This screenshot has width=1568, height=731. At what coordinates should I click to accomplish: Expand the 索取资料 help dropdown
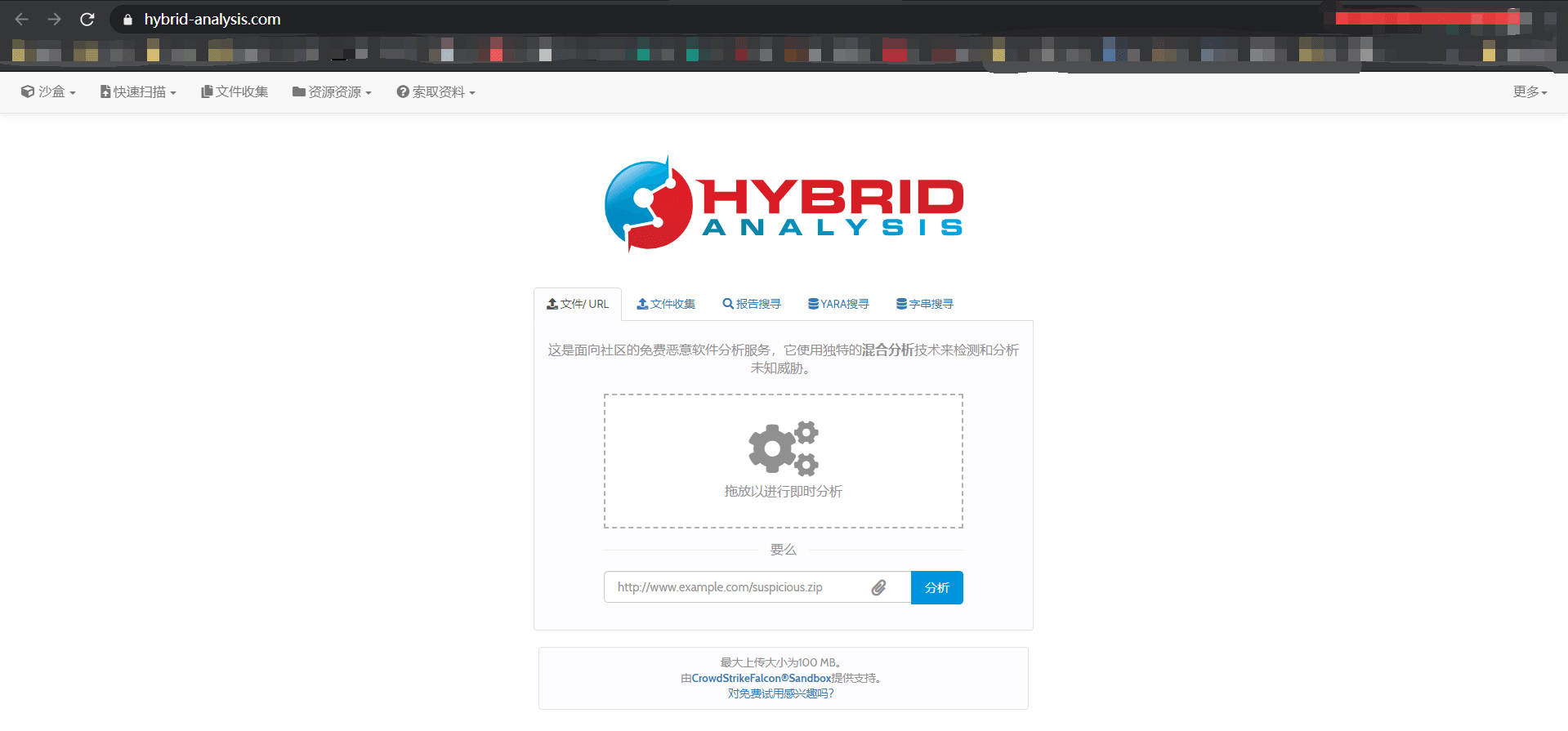[436, 92]
